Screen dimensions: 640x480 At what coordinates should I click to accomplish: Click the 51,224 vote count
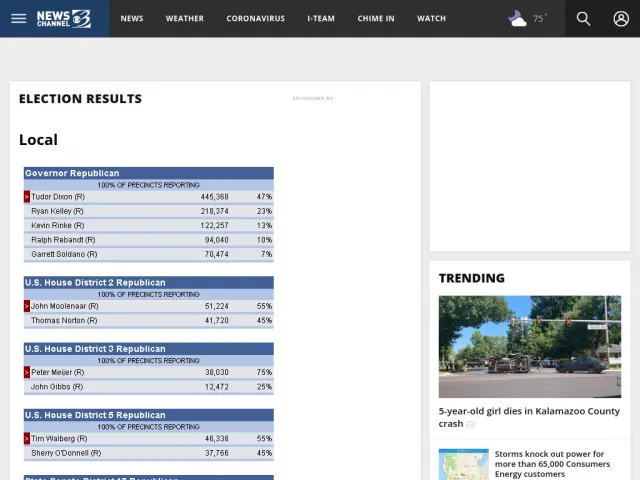tap(216, 306)
